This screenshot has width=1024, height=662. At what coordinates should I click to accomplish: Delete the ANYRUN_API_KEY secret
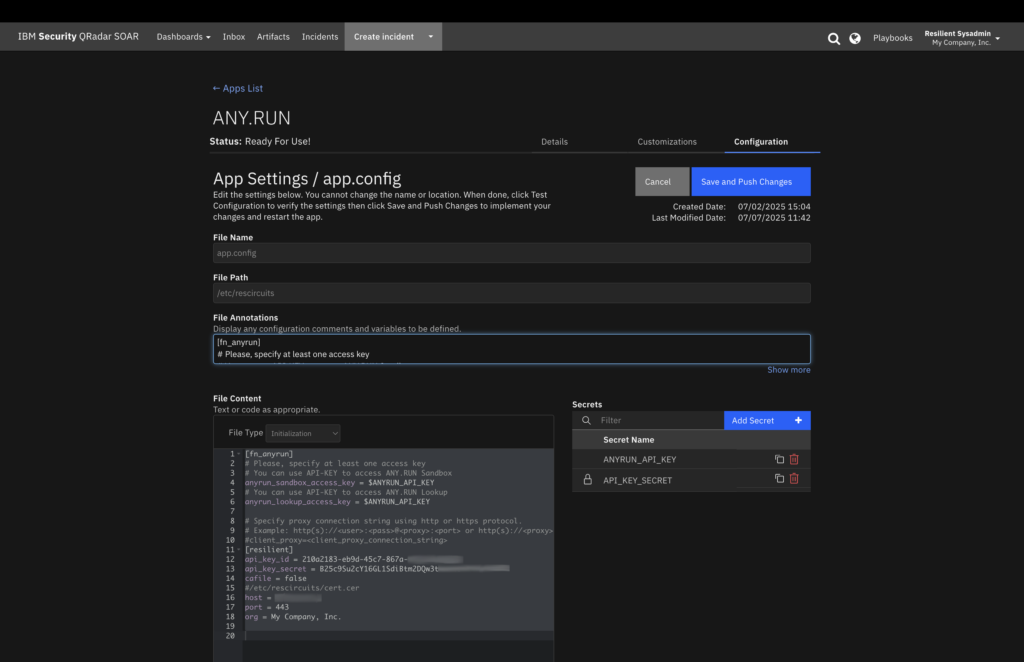point(794,459)
